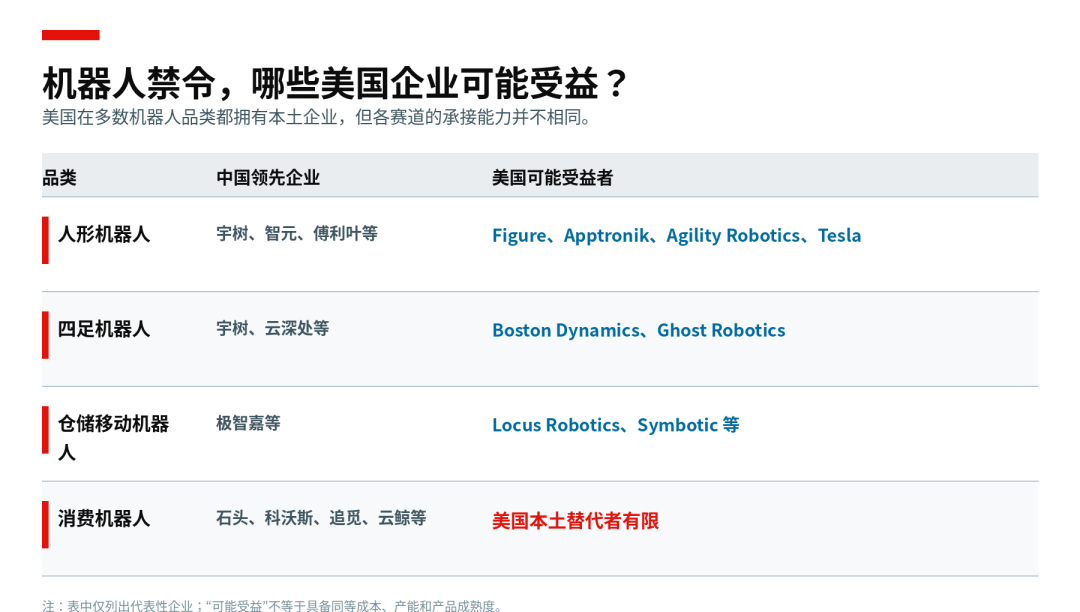Select the 人形机器人 row label
This screenshot has width=1080, height=612.
coord(104,235)
